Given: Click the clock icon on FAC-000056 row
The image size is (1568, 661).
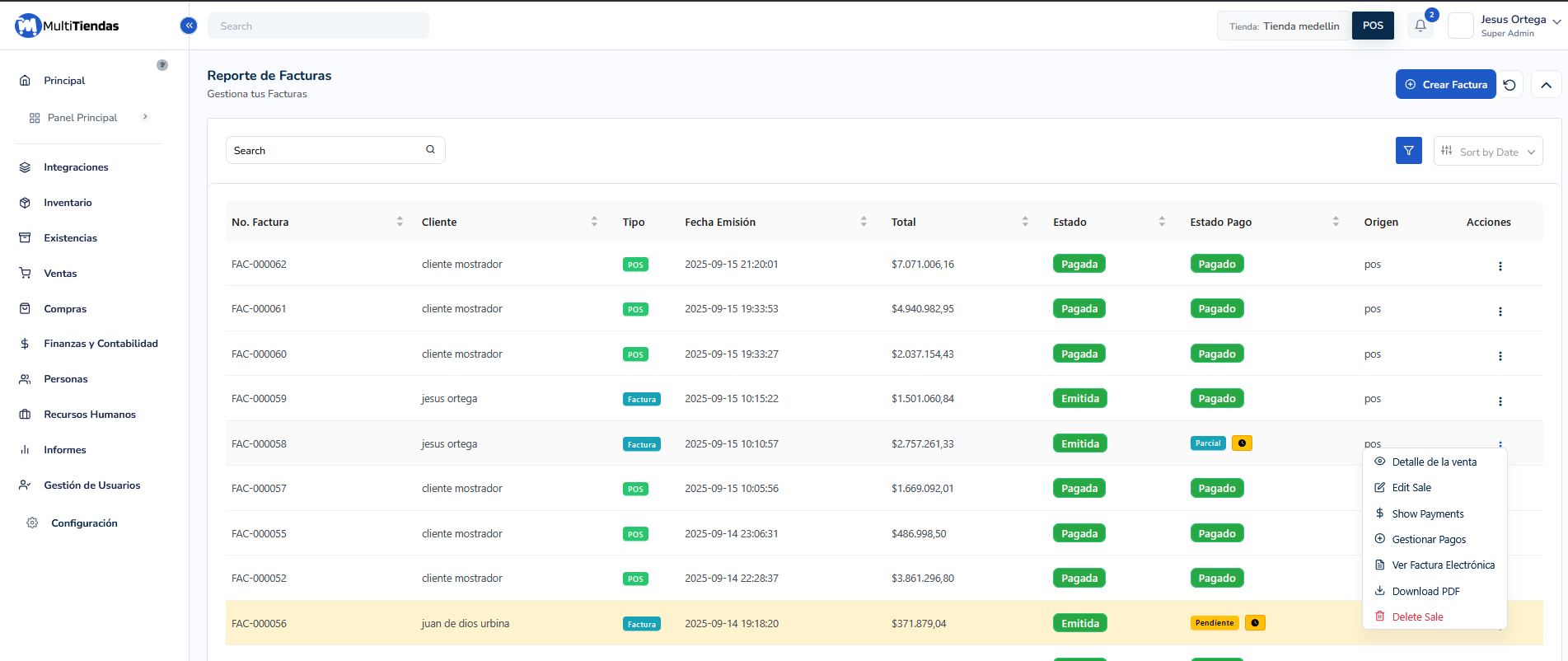Looking at the screenshot, I should point(1255,623).
